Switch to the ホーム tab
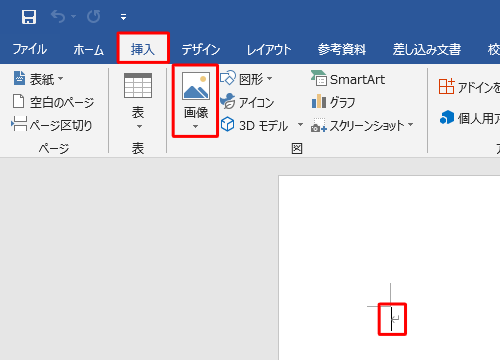Screen dimensions: 500x360 click(89, 50)
